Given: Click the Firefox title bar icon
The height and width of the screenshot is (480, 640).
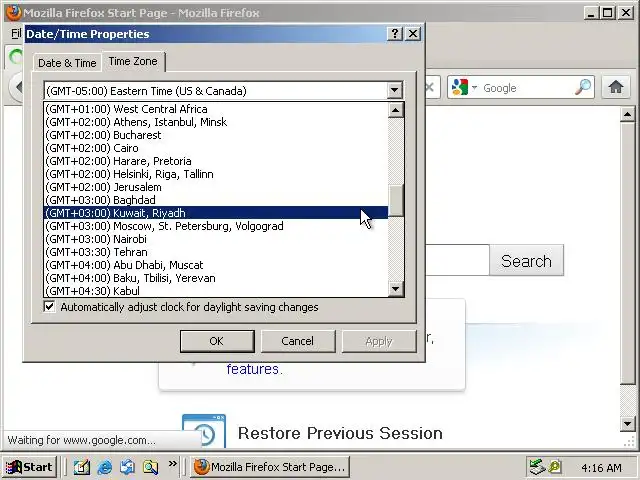Looking at the screenshot, I should (13, 13).
